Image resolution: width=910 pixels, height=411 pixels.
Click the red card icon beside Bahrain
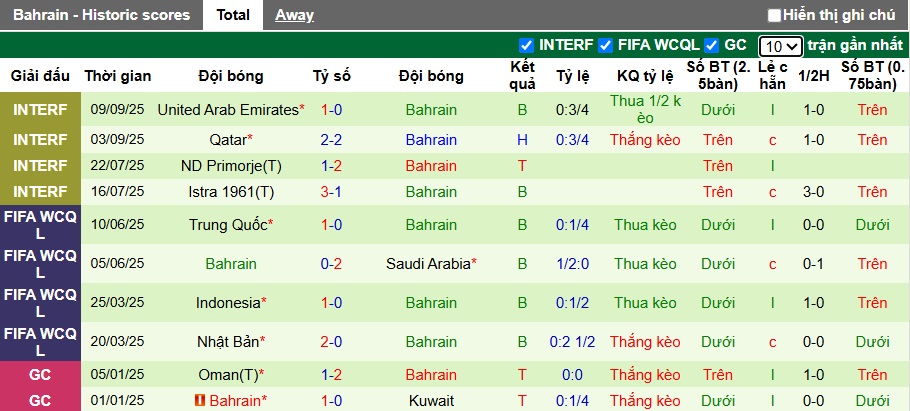[x=200, y=401]
